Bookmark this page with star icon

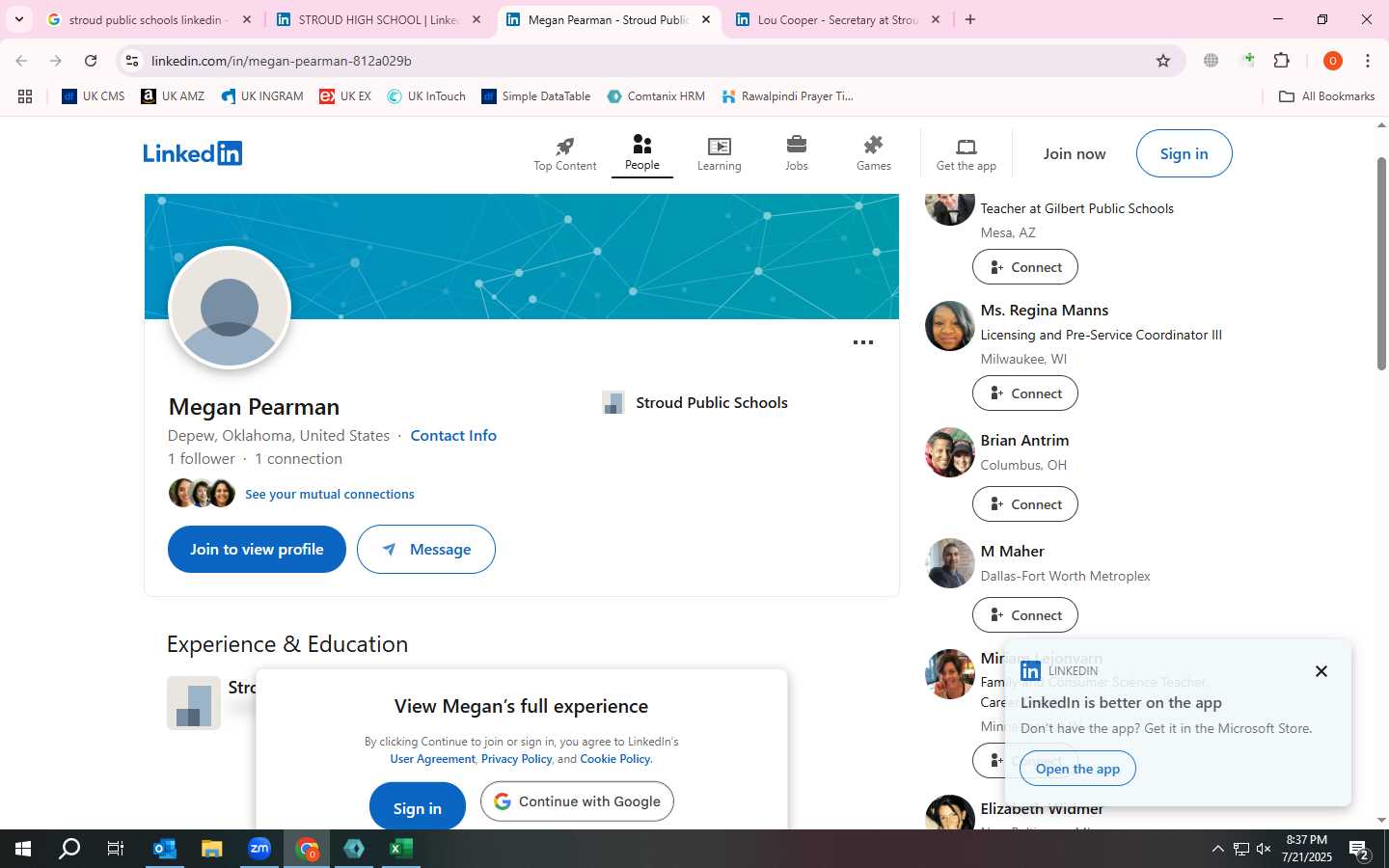click(1163, 61)
